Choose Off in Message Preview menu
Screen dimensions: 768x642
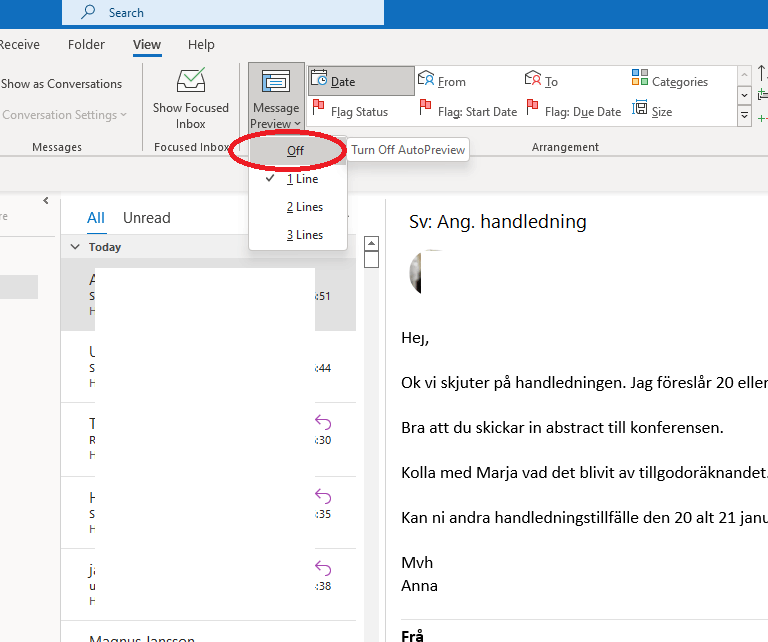pos(298,150)
